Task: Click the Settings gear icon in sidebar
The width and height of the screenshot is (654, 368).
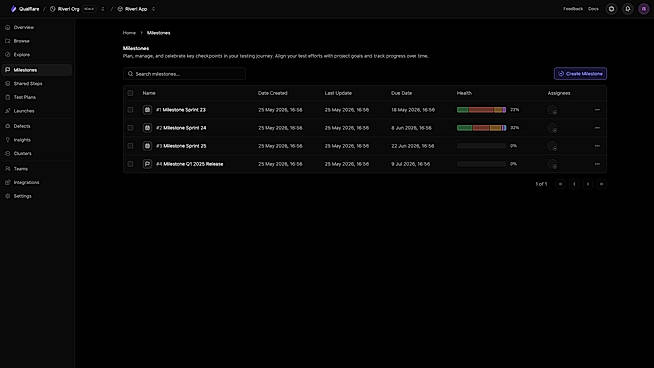Action: coord(8,196)
